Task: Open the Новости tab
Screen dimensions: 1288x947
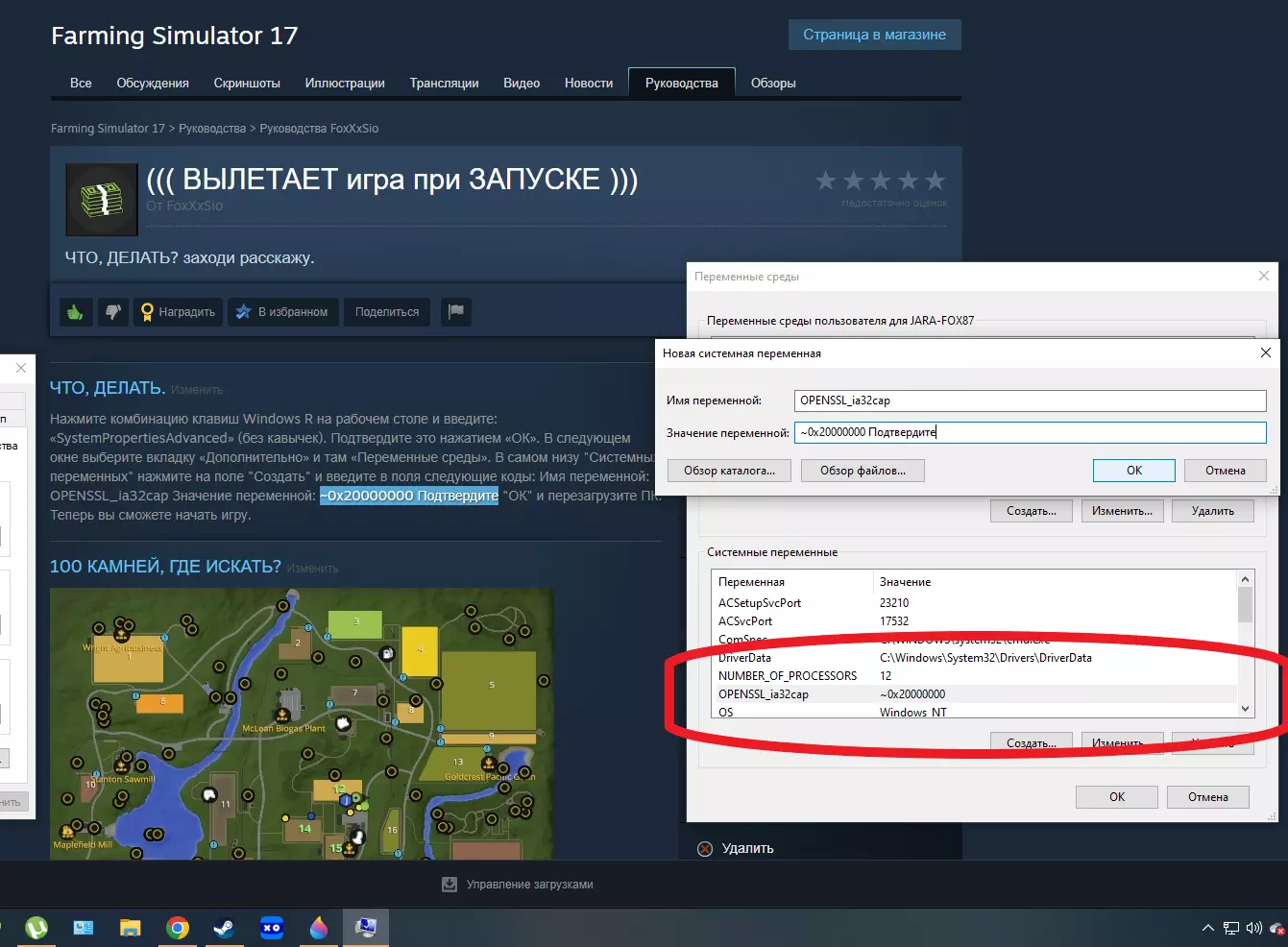Action: pyautogui.click(x=589, y=83)
